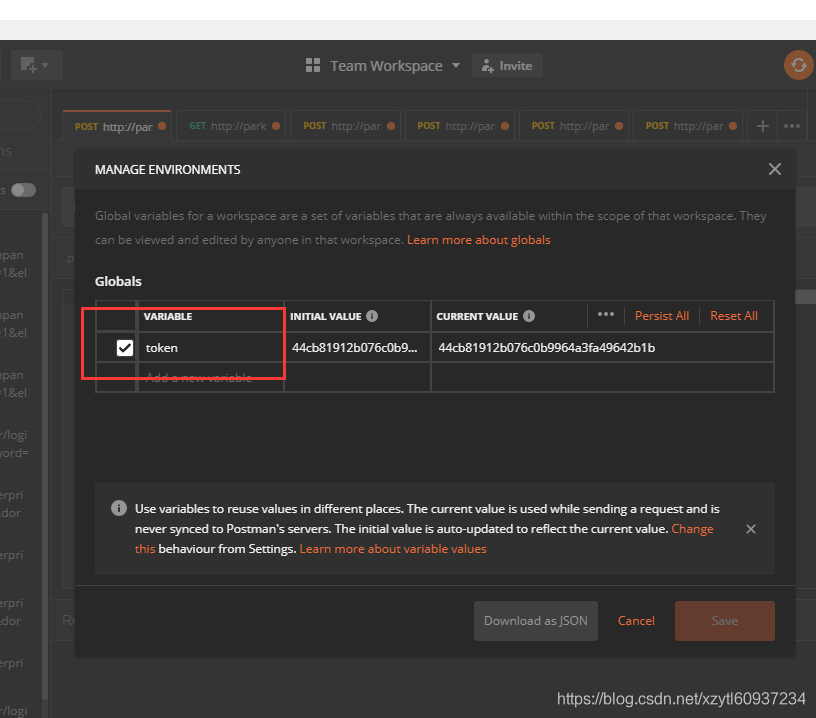Click Download as JSON button
The height and width of the screenshot is (718, 816).
tap(536, 621)
